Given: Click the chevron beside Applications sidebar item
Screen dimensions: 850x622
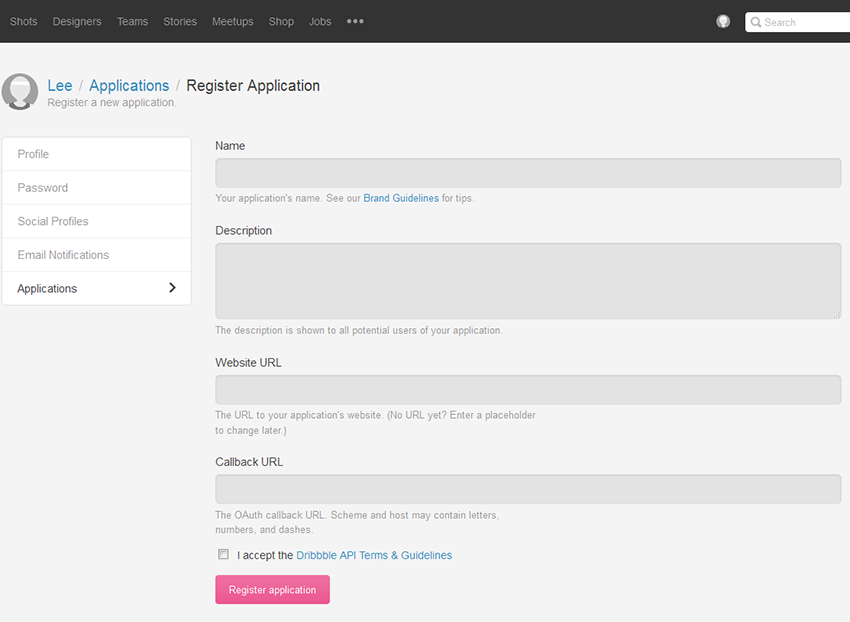Looking at the screenshot, I should coord(172,287).
